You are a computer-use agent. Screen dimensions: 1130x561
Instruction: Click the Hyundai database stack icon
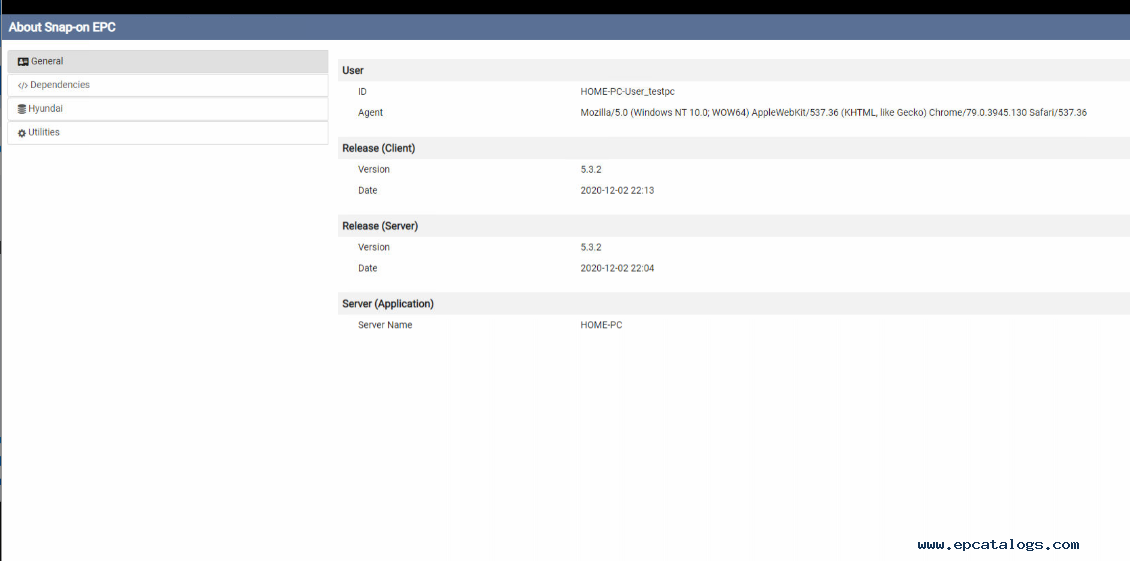click(22, 109)
